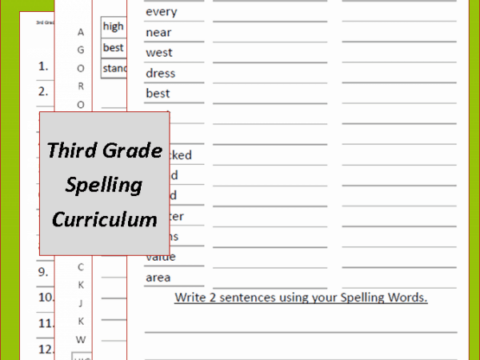Click letter "W" in the word search column
Image resolution: width=480 pixels, height=360 pixels.
coord(81,339)
